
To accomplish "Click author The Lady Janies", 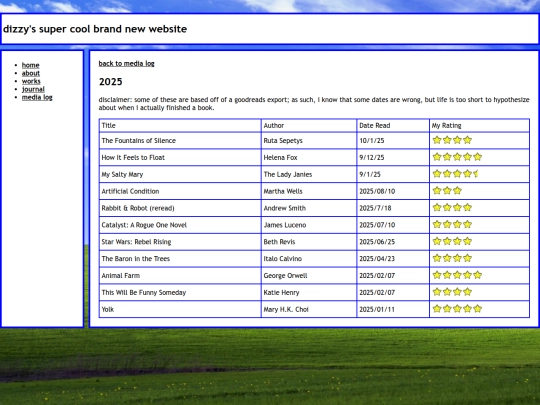I will pos(288,174).
